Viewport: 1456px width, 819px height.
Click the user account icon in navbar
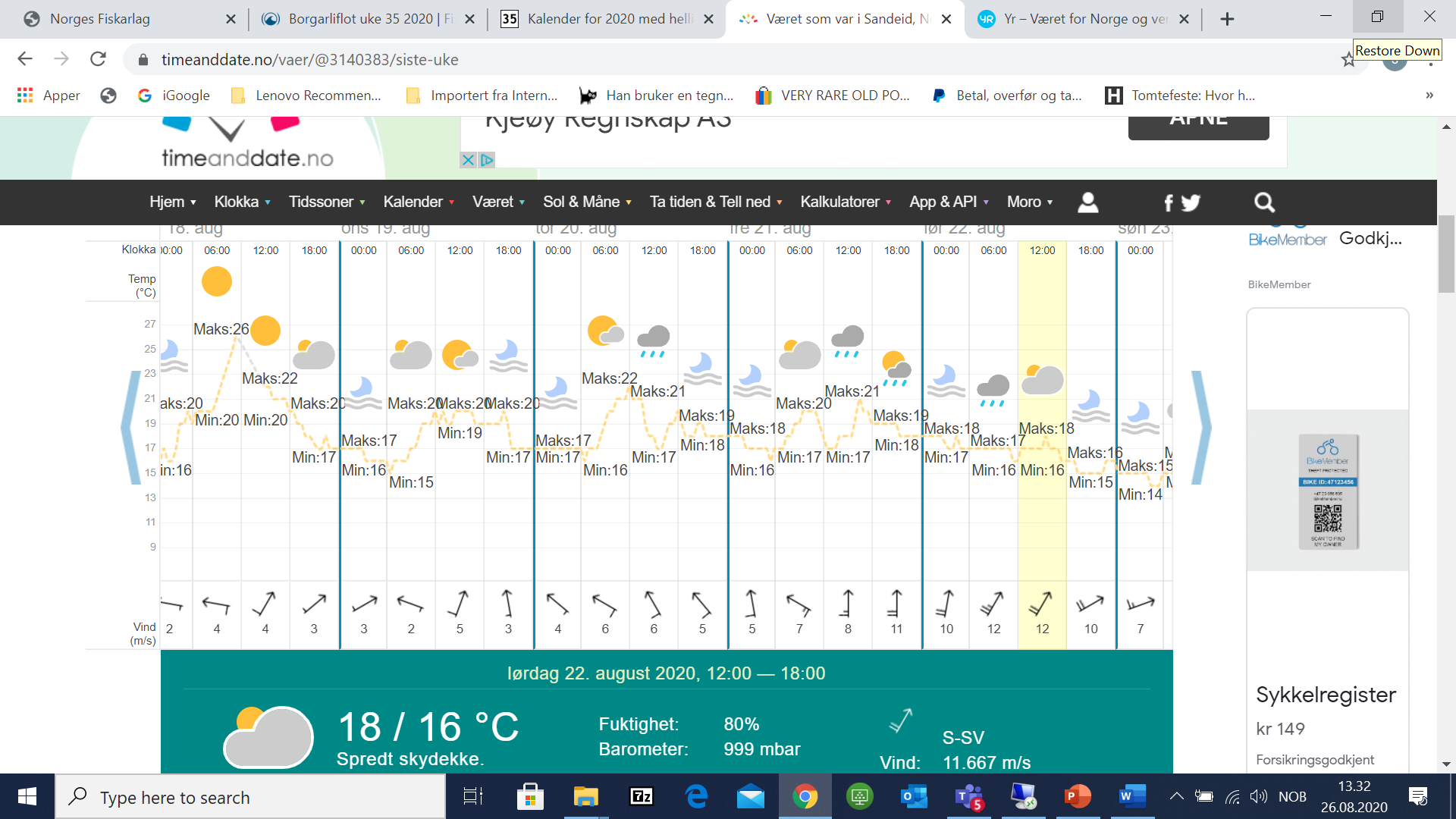coord(1087,202)
